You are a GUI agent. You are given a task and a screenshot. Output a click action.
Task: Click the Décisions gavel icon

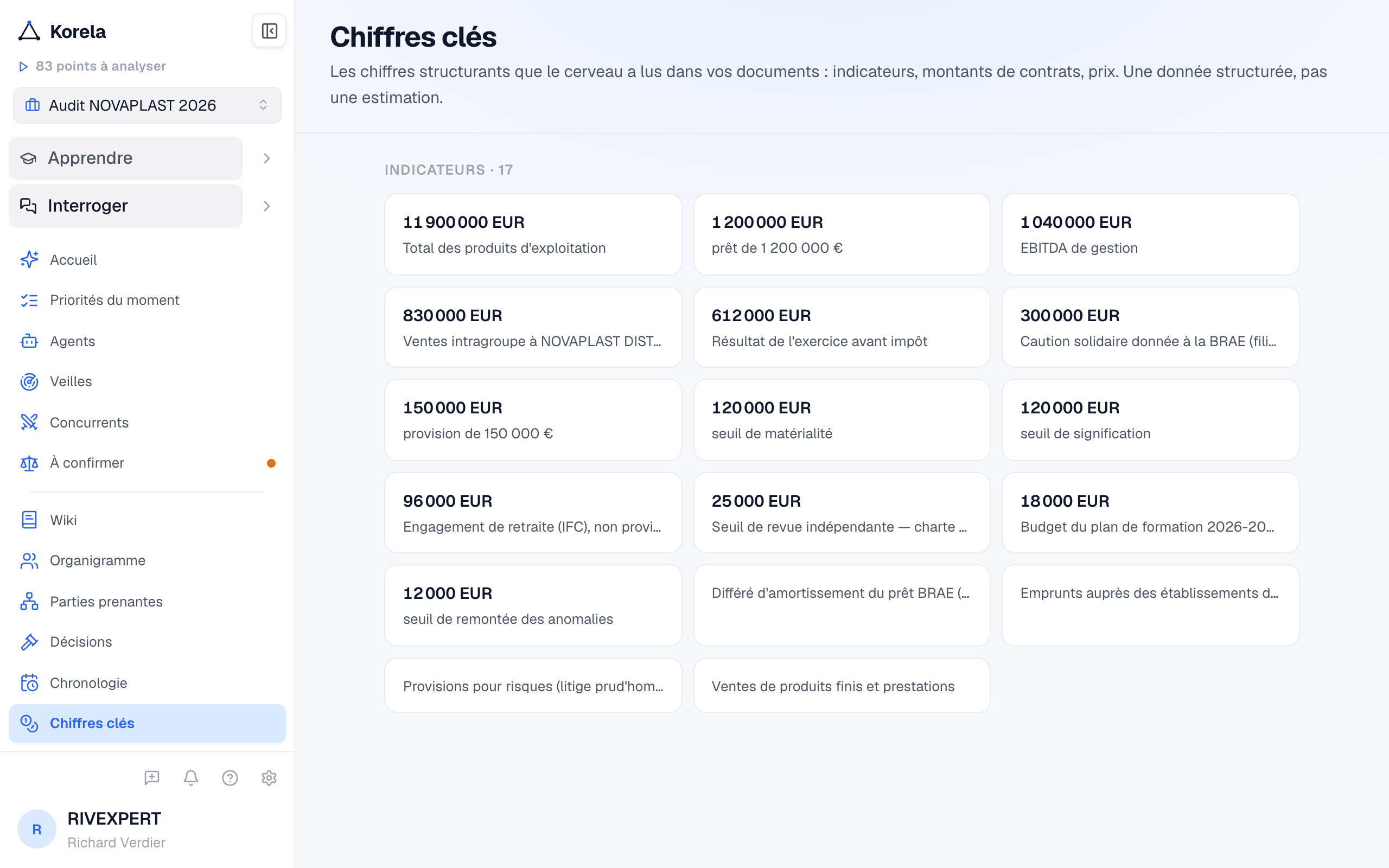29,642
